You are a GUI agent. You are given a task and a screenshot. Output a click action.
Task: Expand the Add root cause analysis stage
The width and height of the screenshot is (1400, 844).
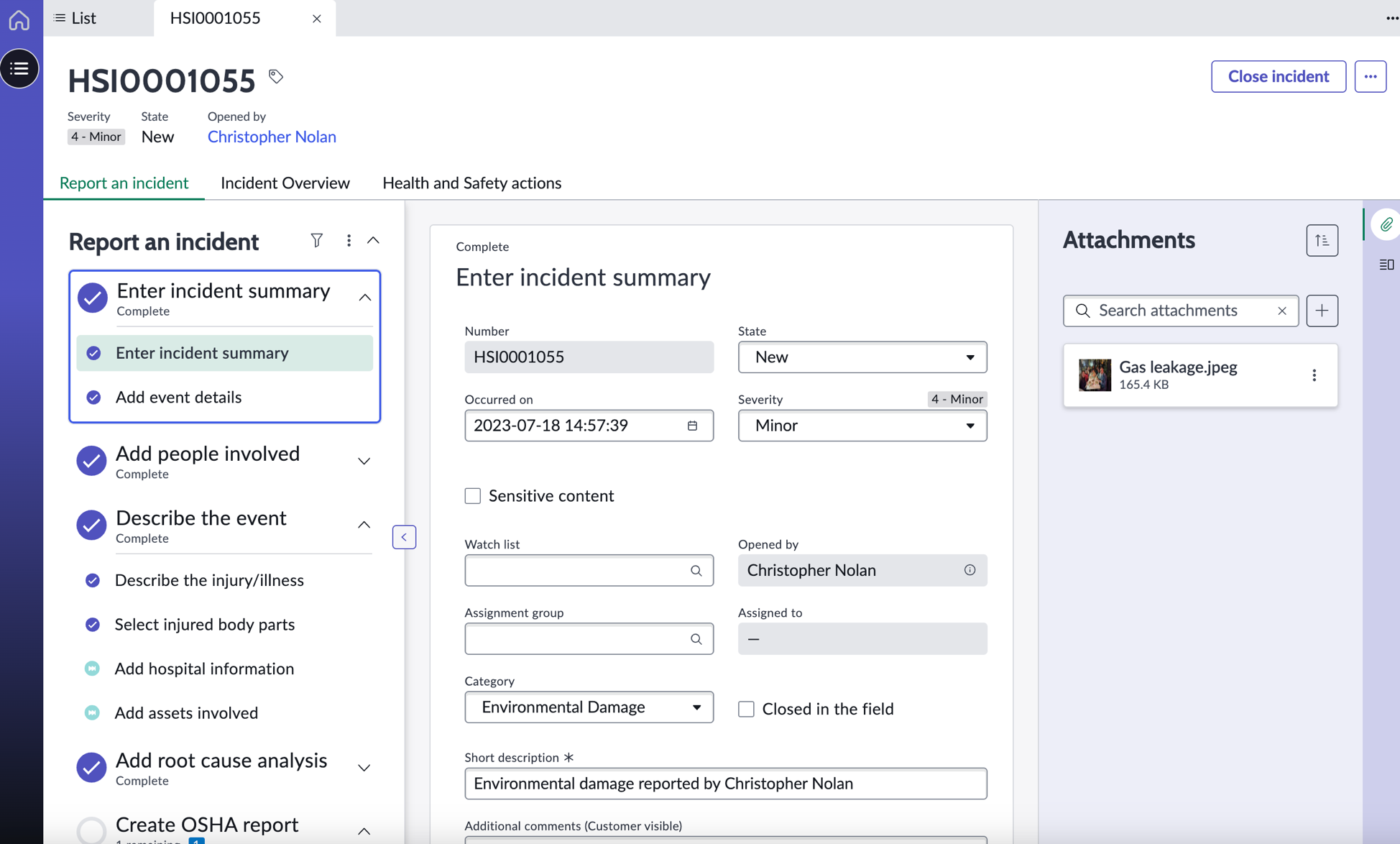pos(364,768)
